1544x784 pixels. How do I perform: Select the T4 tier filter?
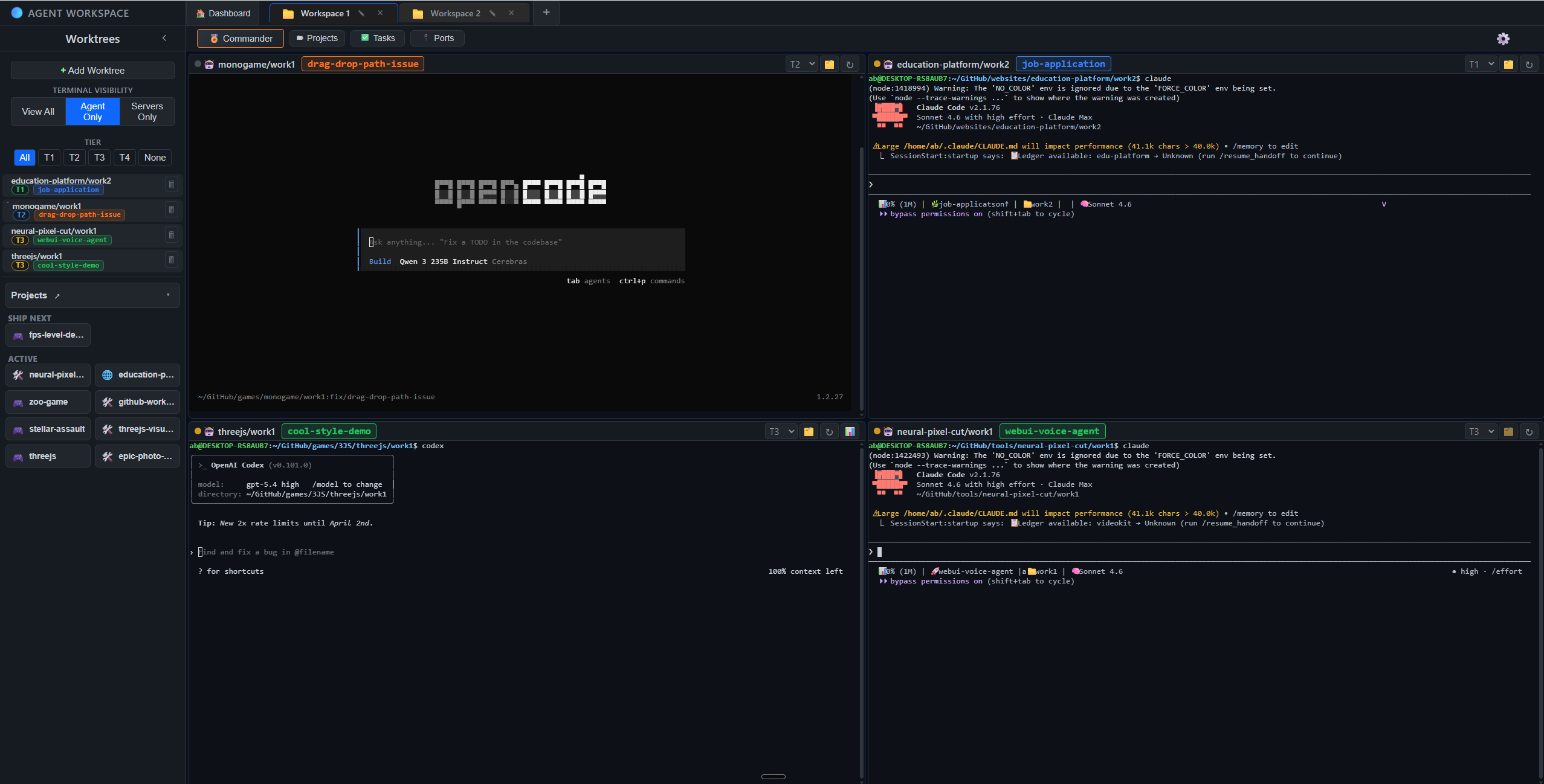[124, 157]
